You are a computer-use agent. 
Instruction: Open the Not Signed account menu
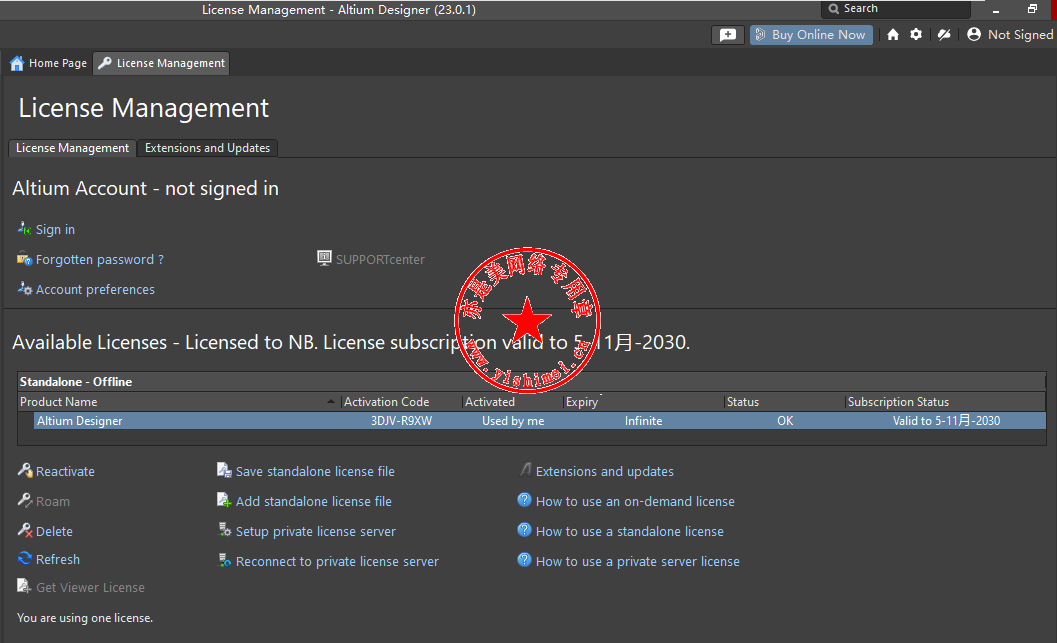click(1010, 34)
